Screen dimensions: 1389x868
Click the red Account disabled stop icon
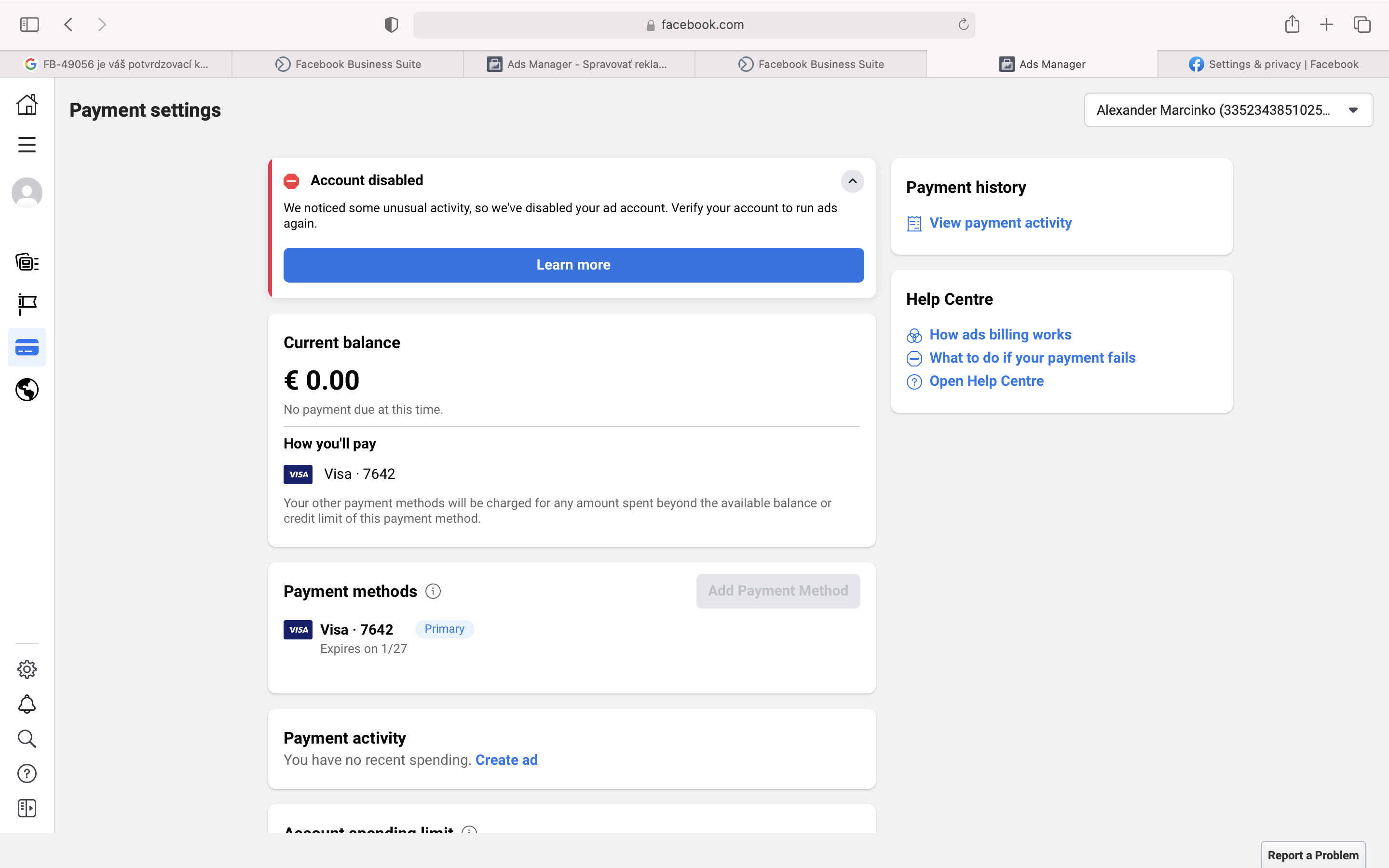tap(292, 181)
